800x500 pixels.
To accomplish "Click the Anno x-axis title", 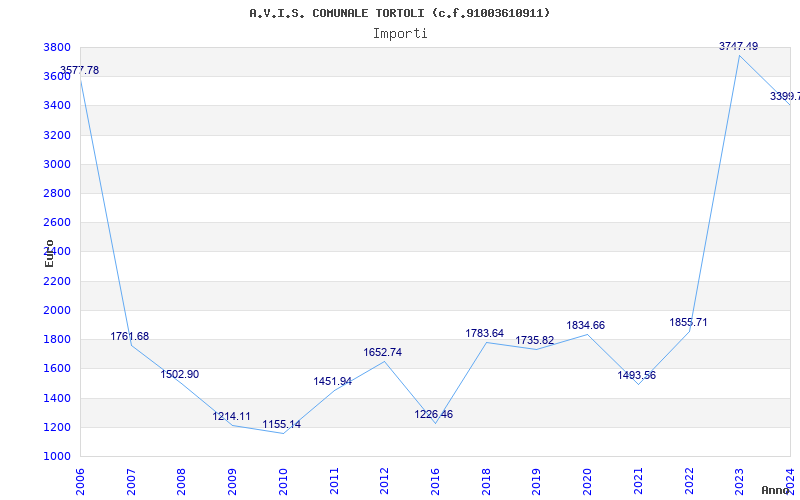I will (776, 491).
